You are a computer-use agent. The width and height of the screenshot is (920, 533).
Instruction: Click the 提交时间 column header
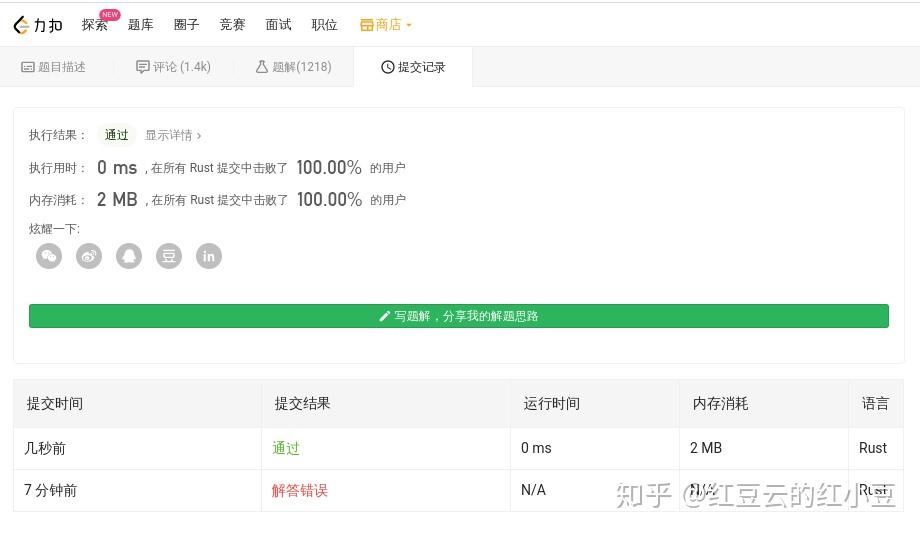[x=55, y=404]
